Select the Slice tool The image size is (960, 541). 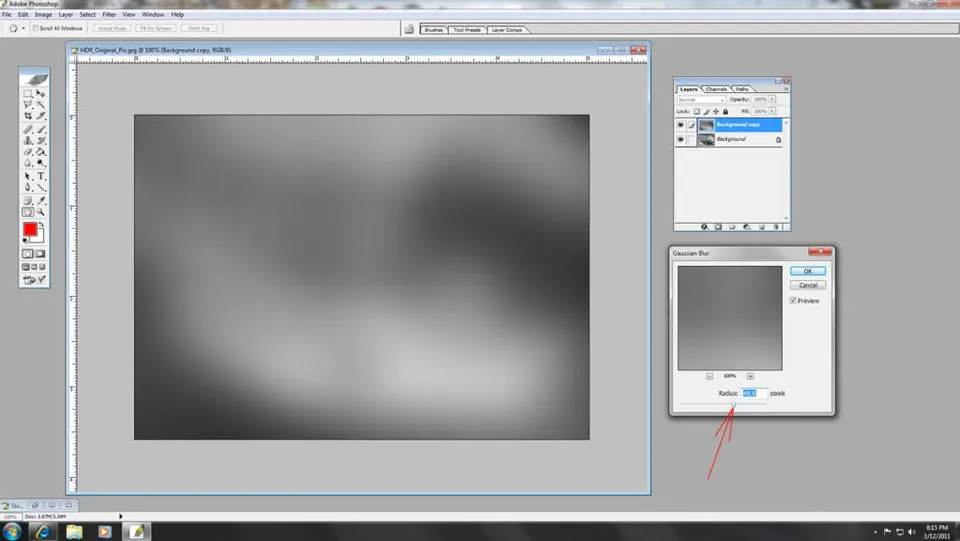[41, 115]
